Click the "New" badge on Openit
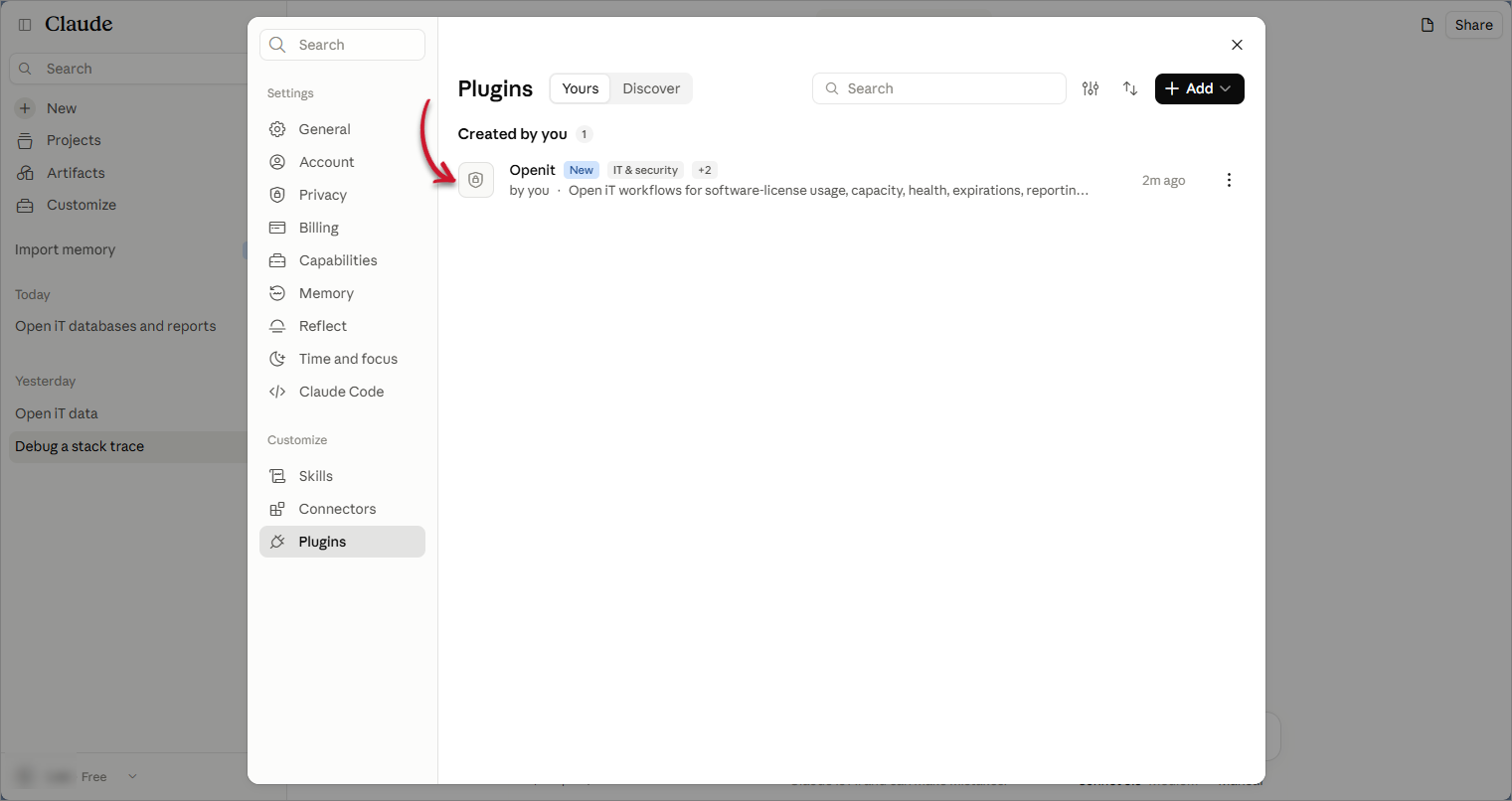Image resolution: width=1512 pixels, height=801 pixels. [x=582, y=170]
